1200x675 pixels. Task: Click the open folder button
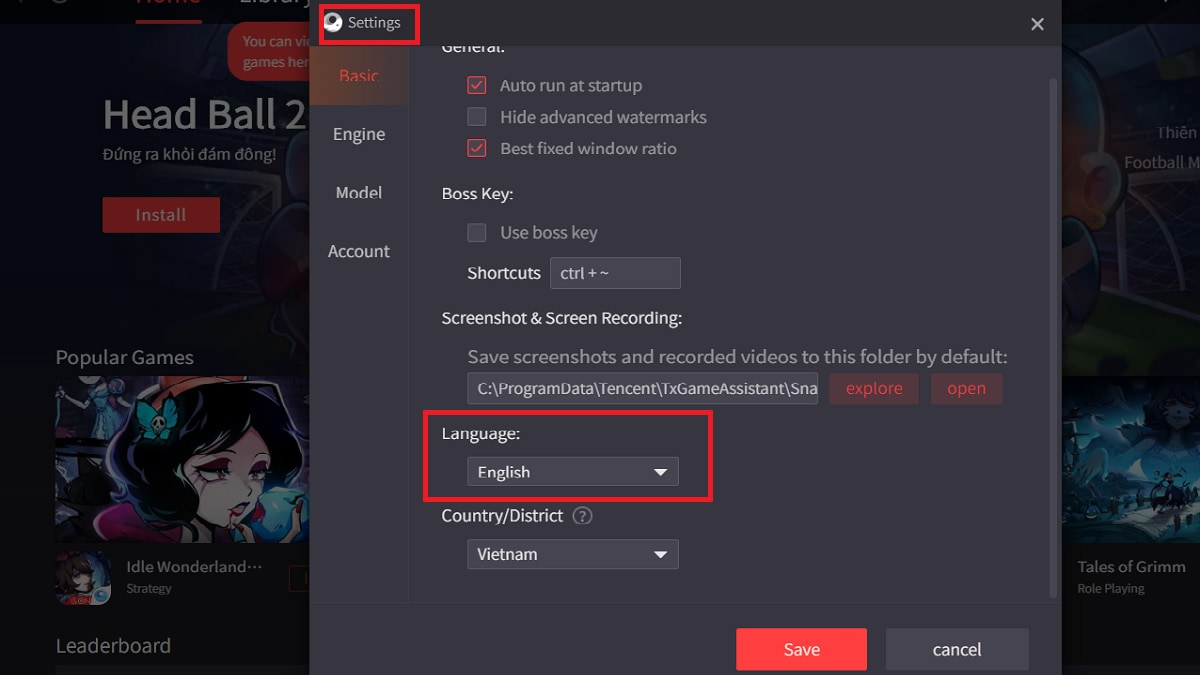(966, 389)
